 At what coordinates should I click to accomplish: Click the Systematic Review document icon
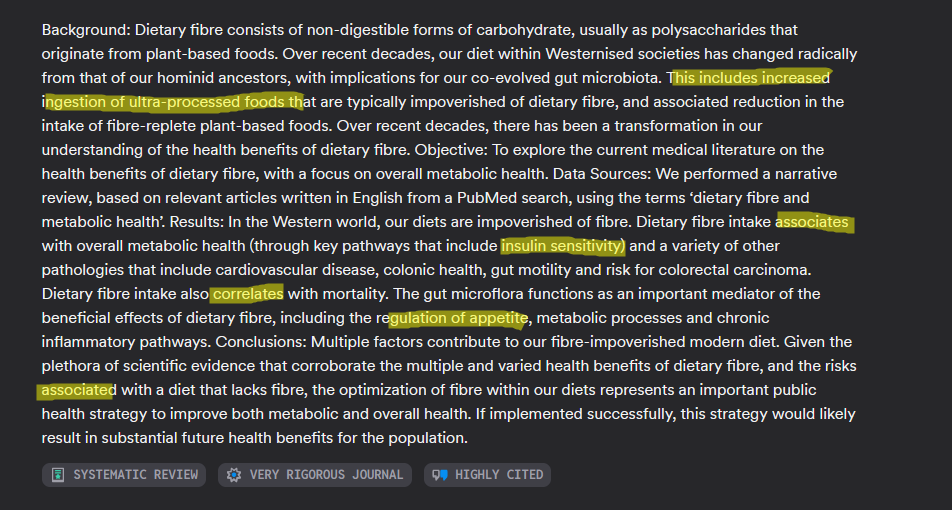point(58,475)
